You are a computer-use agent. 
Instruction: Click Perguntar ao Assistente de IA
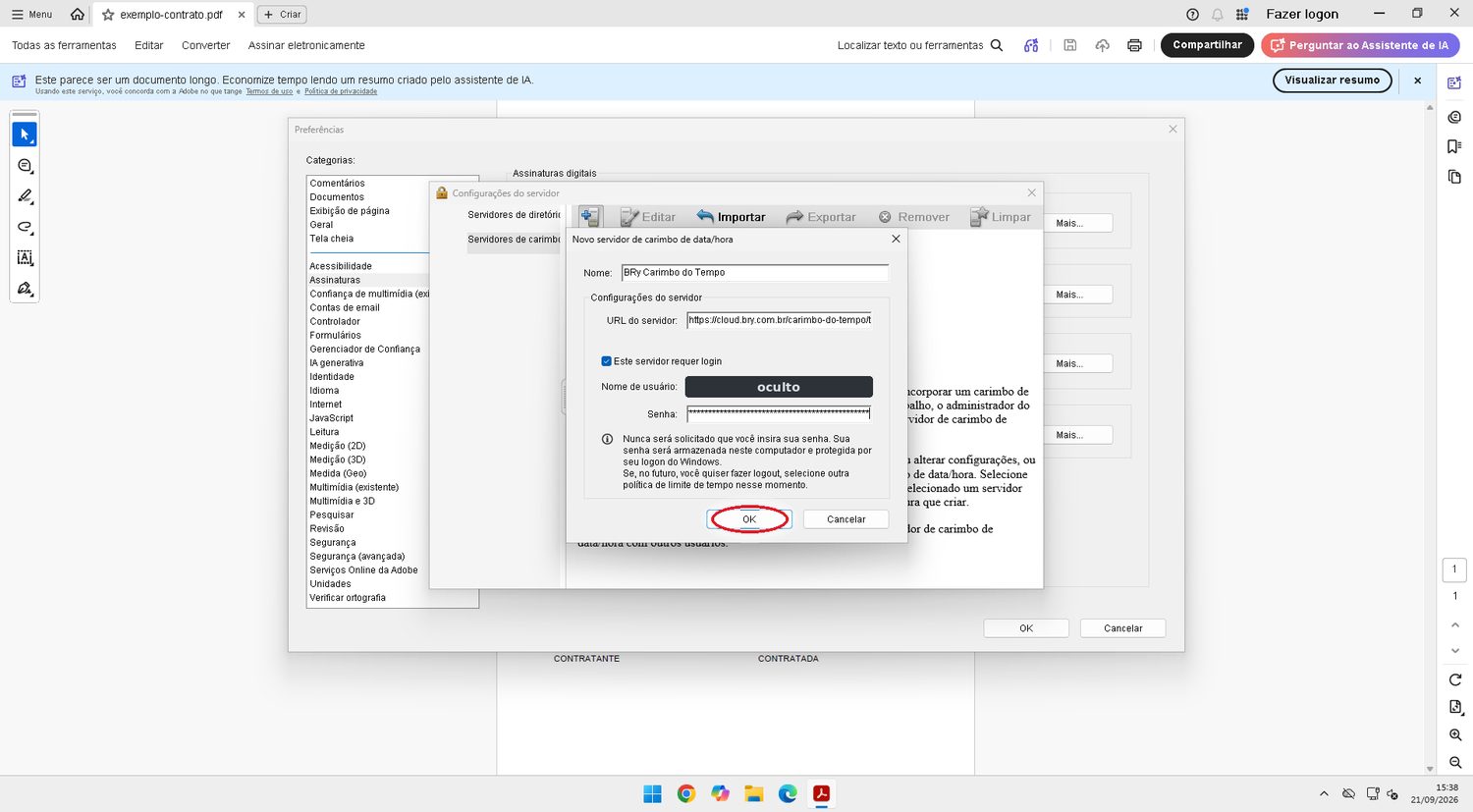click(x=1360, y=45)
